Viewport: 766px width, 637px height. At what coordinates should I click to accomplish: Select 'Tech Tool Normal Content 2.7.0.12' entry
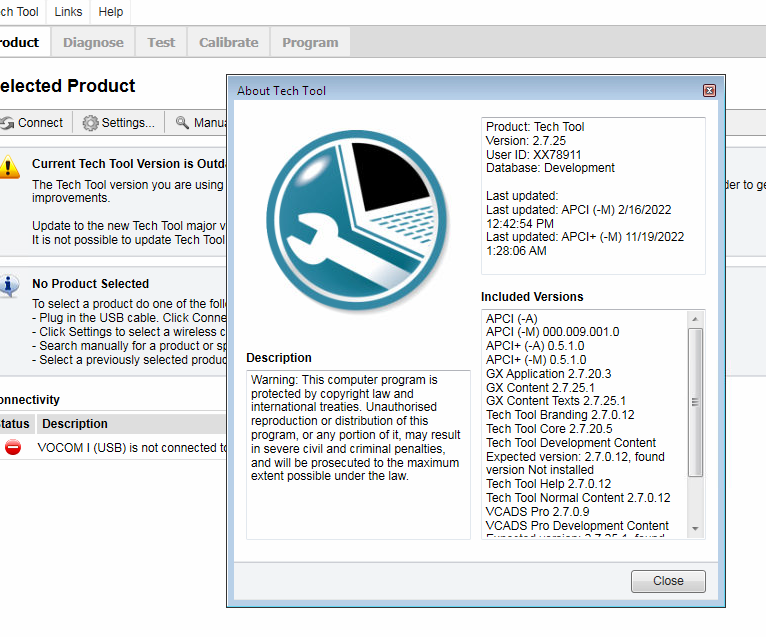click(578, 498)
